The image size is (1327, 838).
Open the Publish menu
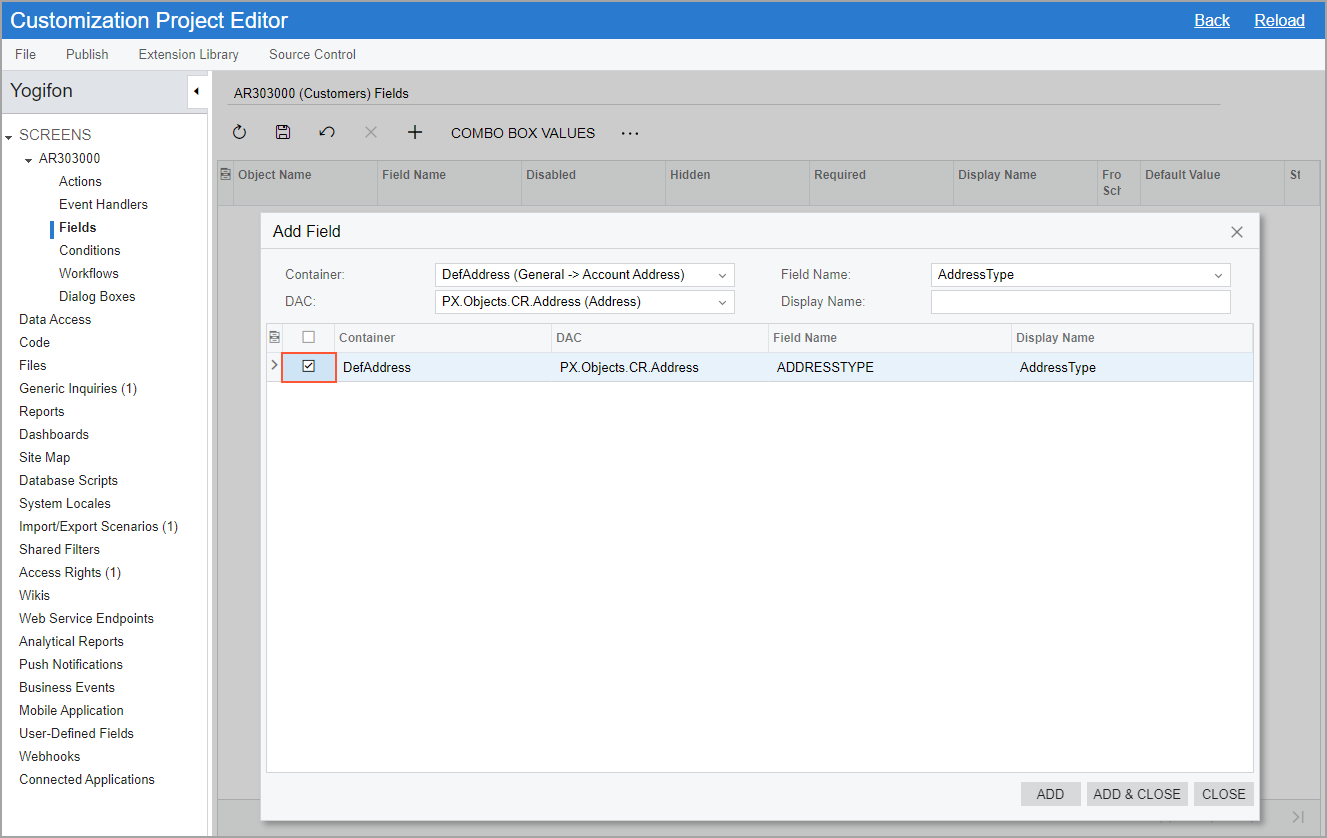(x=87, y=54)
